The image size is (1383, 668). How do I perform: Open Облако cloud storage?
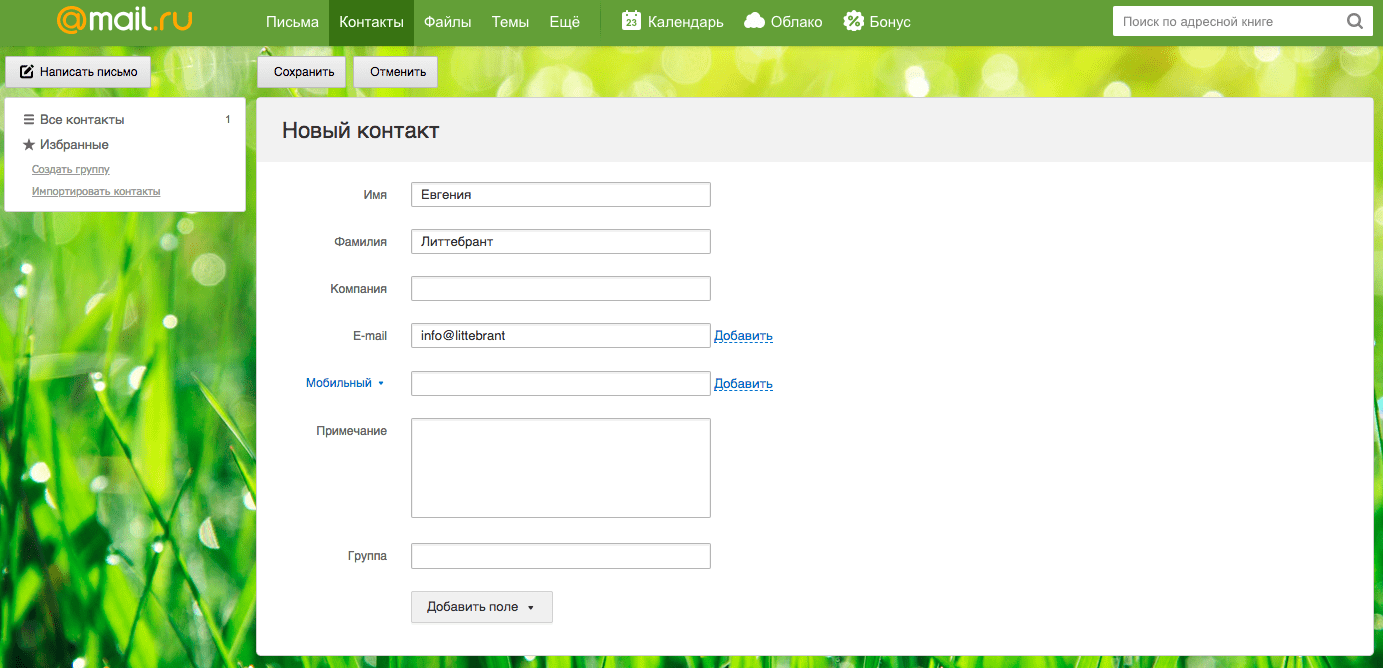point(783,22)
